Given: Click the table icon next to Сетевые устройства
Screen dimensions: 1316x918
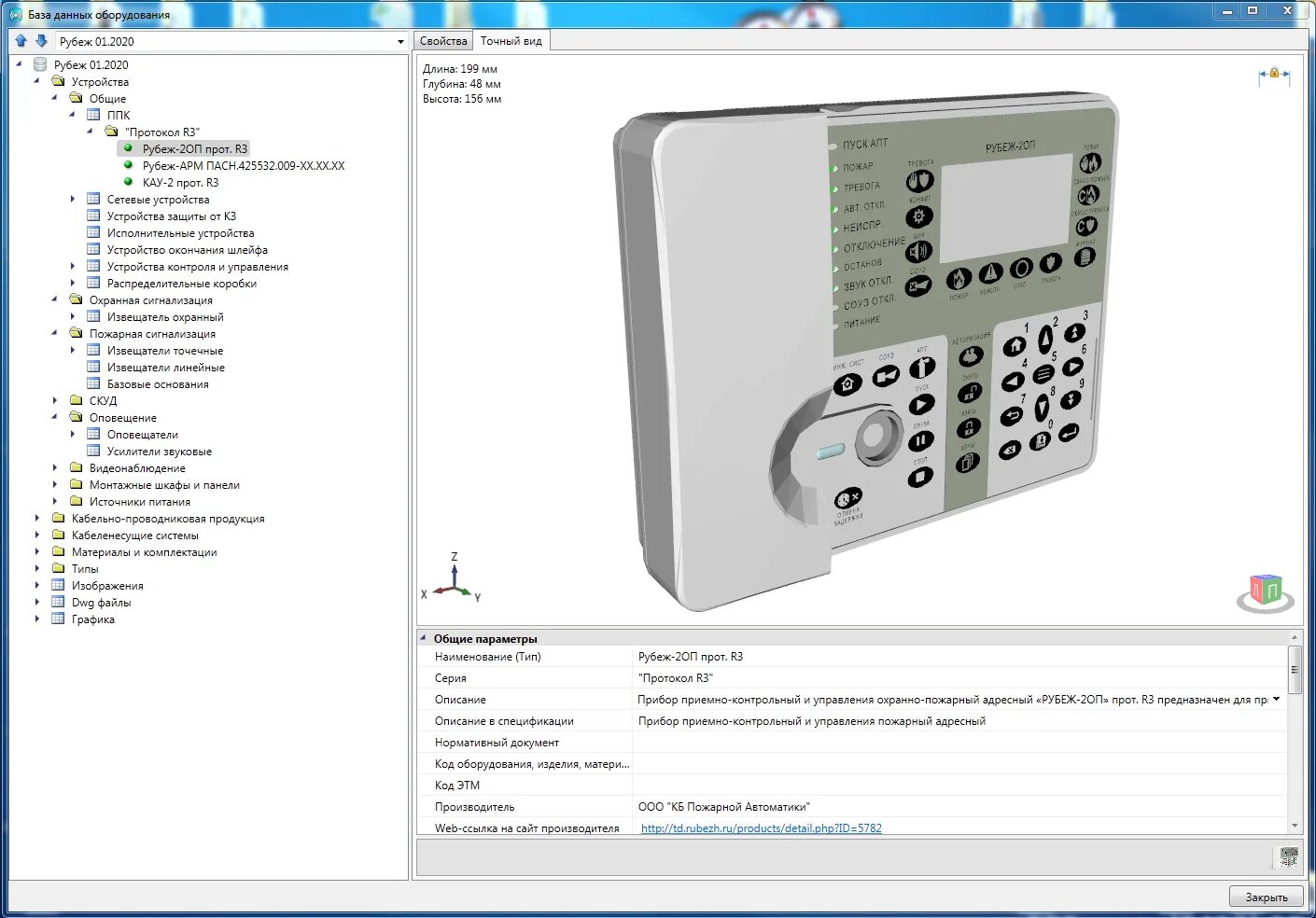Looking at the screenshot, I should 93,199.
